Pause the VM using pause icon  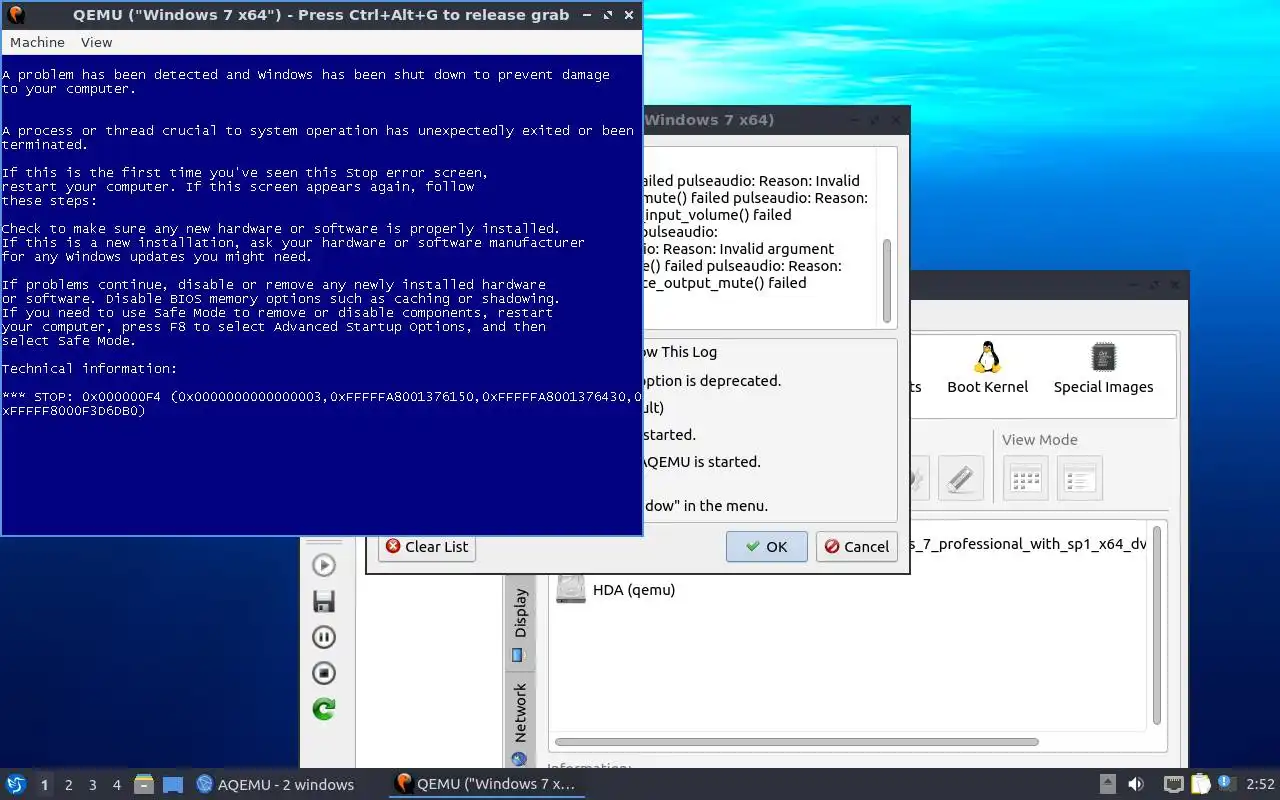click(x=324, y=637)
